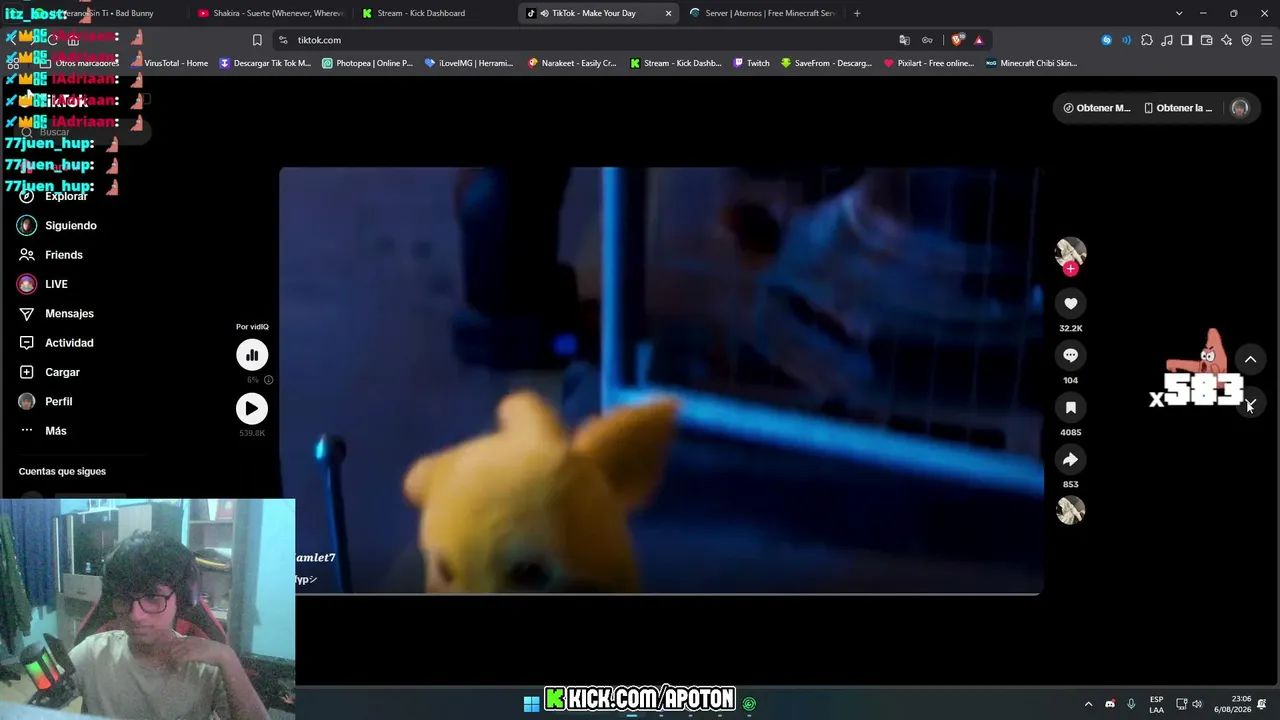Switch to the Shakira - Suerte tab
The height and width of the screenshot is (720, 1280).
pyautogui.click(x=270, y=13)
